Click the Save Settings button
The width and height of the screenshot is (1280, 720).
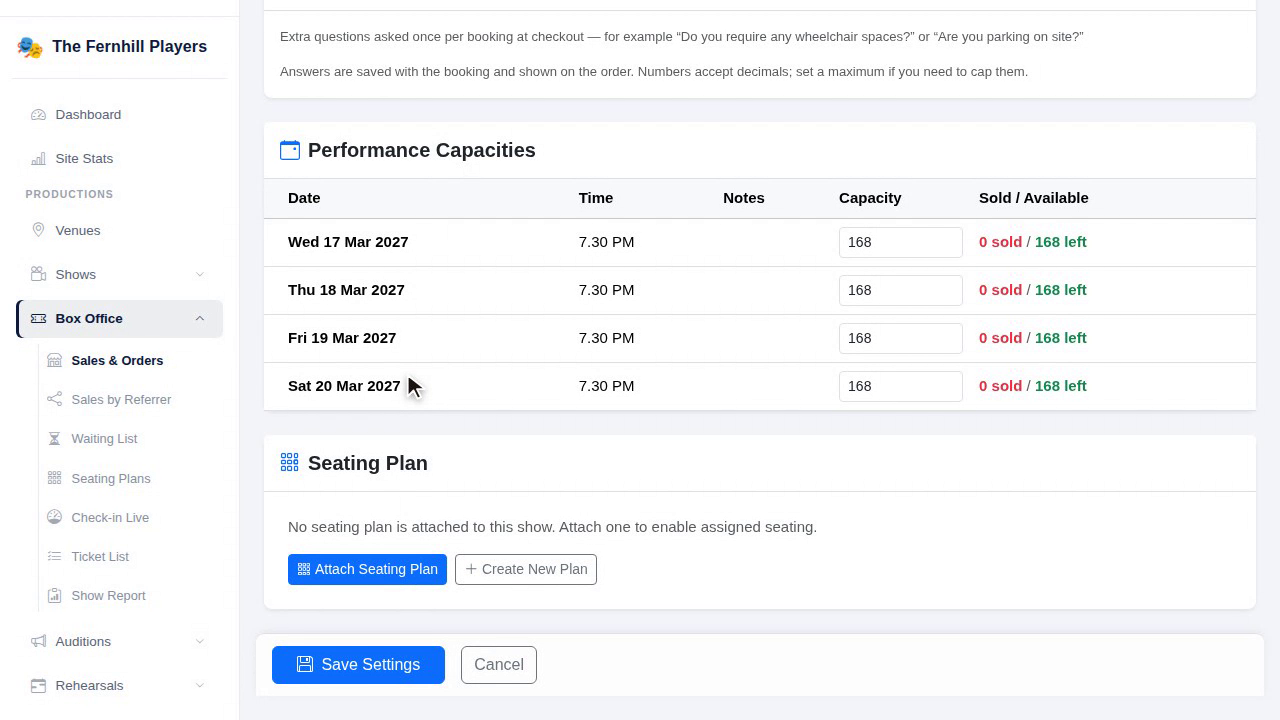pos(358,665)
